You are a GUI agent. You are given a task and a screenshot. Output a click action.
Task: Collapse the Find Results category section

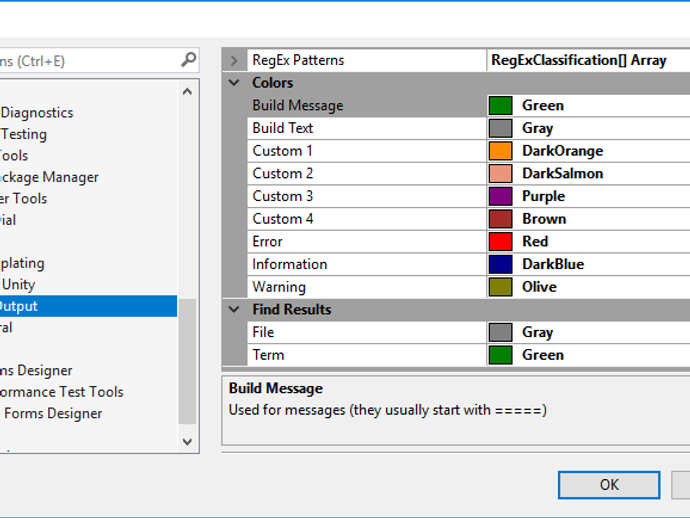234,310
